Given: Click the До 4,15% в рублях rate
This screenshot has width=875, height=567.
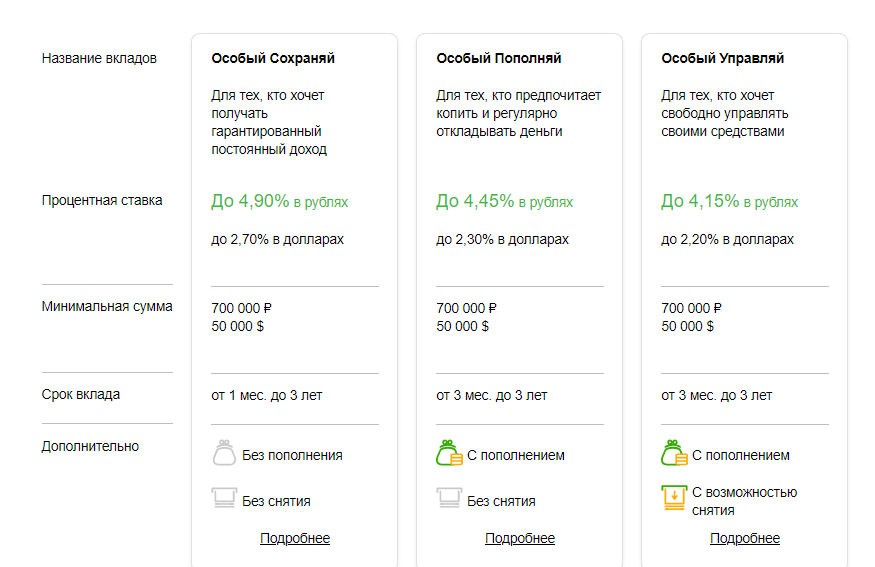Looking at the screenshot, I should tap(729, 201).
